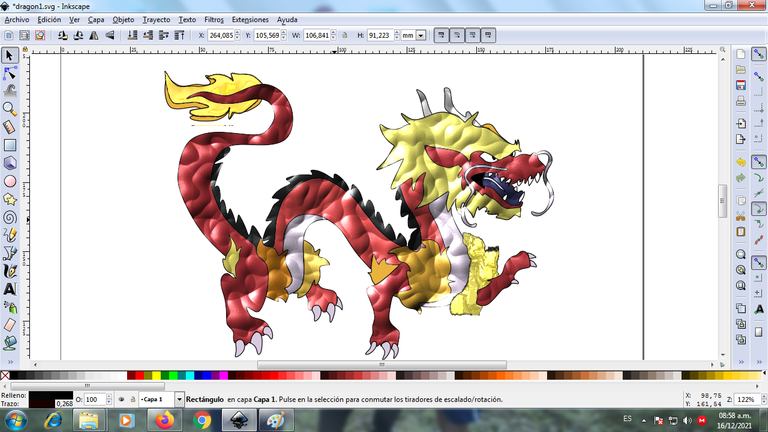
Task: Toggle scale stroke width with object
Action: tap(441, 35)
